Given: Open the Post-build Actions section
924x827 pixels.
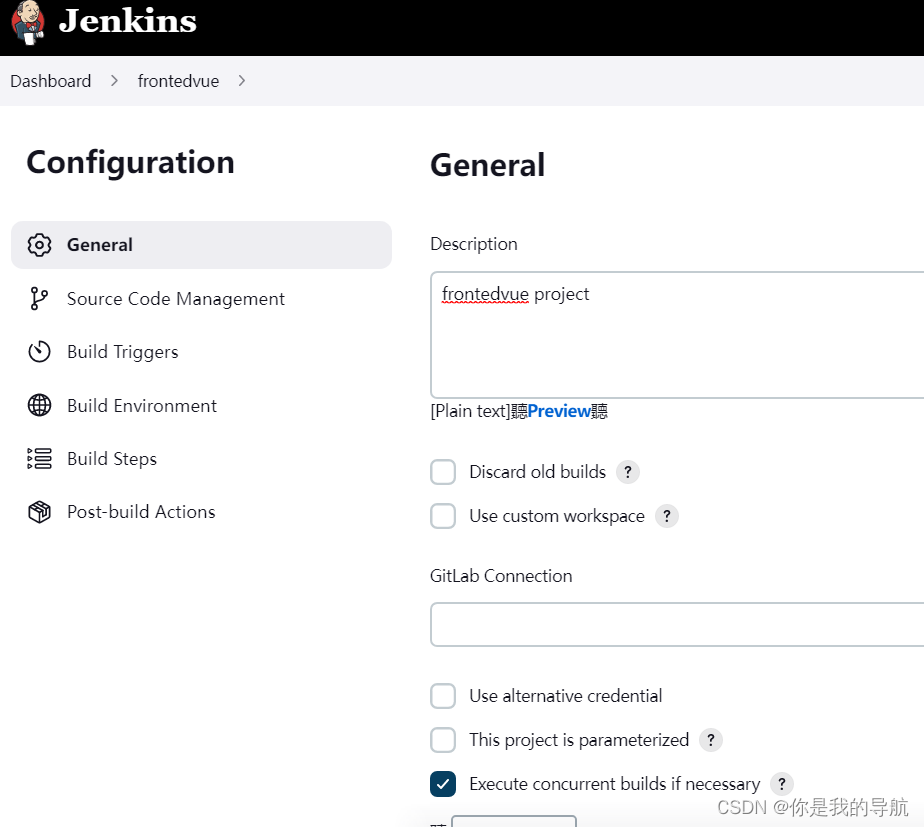Looking at the screenshot, I should (141, 511).
